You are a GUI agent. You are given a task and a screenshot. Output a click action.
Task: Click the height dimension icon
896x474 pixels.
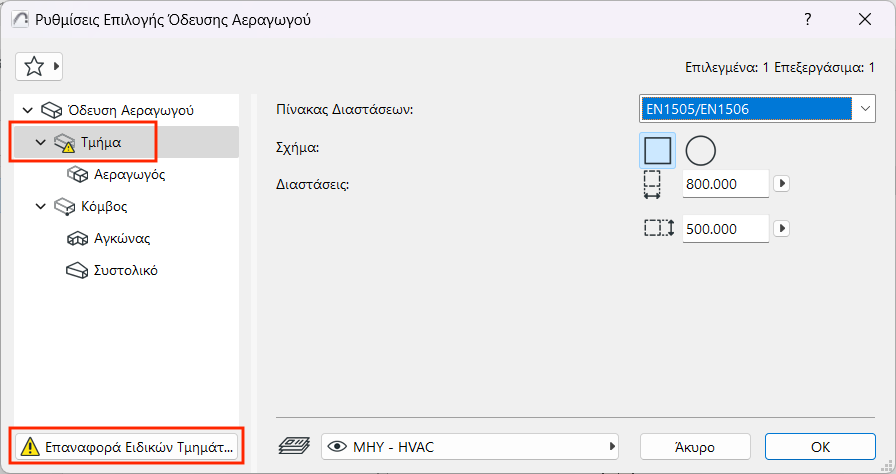coord(659,228)
